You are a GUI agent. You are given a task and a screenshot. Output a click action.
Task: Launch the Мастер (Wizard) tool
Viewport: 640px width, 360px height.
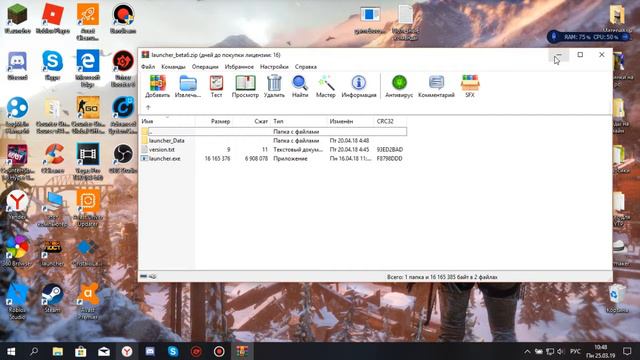pos(326,86)
